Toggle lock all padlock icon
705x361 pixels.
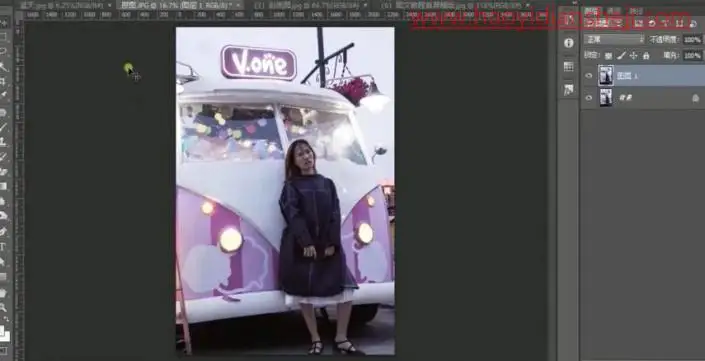point(646,56)
